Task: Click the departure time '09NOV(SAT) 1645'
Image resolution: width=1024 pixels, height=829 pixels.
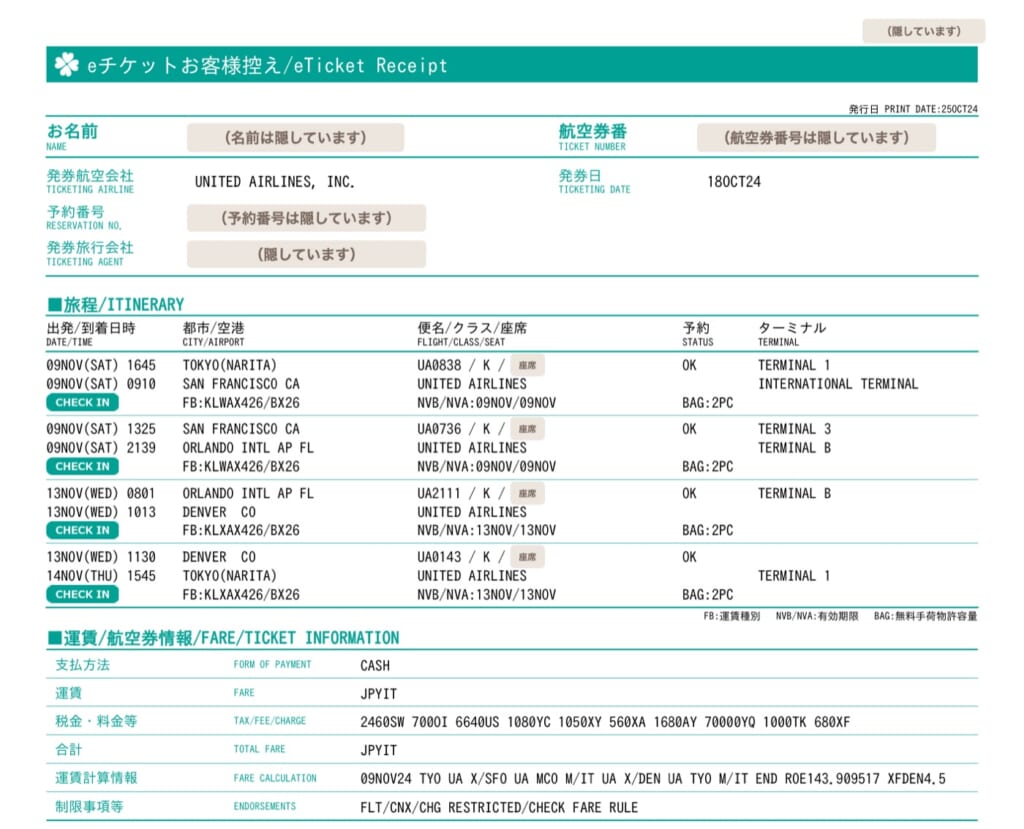Action: [x=101, y=365]
